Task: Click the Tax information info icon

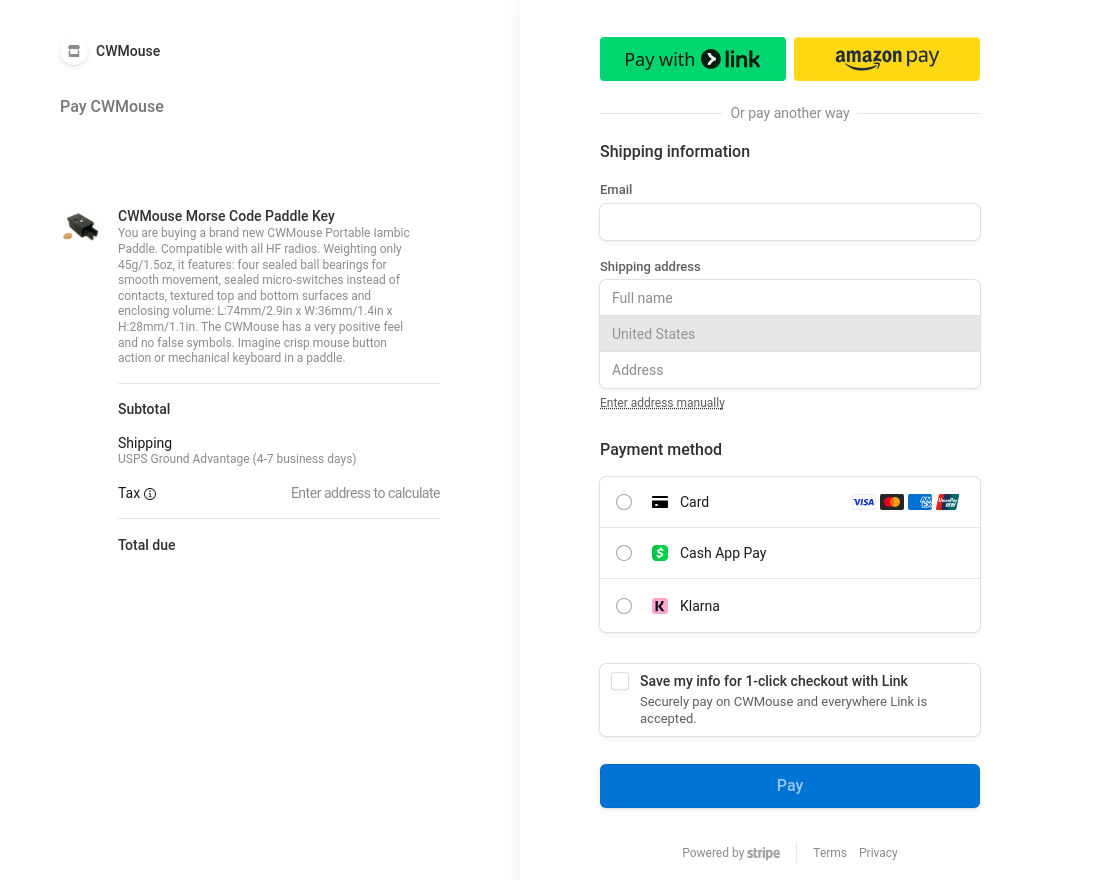Action: tap(150, 494)
